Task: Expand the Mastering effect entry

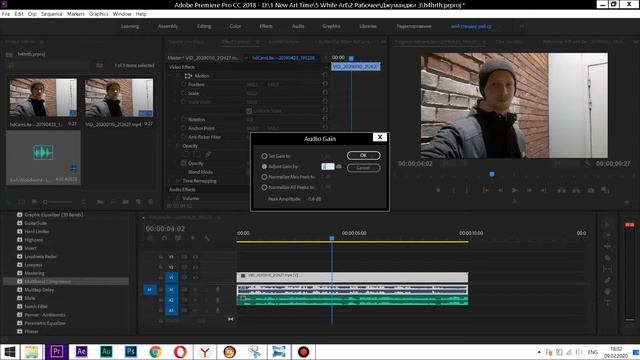Action: pos(19,273)
